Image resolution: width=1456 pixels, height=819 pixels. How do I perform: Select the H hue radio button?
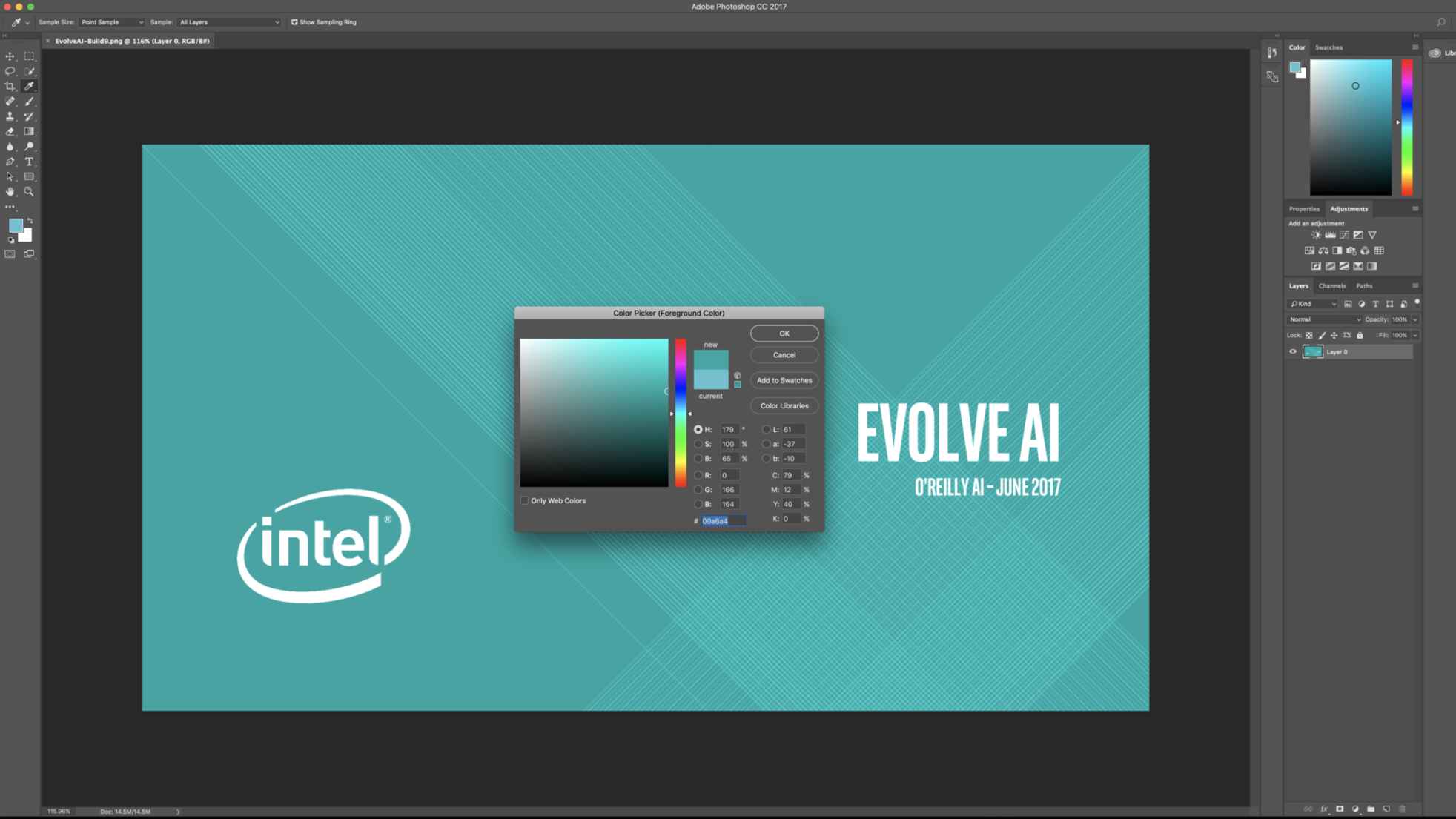coord(698,429)
